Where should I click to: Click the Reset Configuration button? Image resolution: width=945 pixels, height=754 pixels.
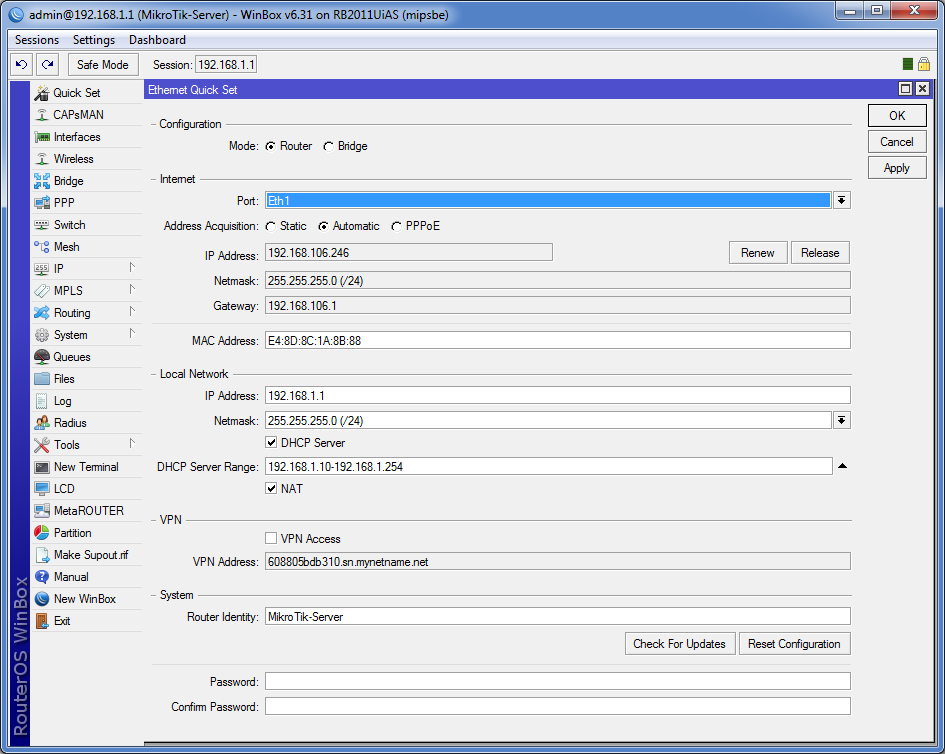[x=794, y=644]
